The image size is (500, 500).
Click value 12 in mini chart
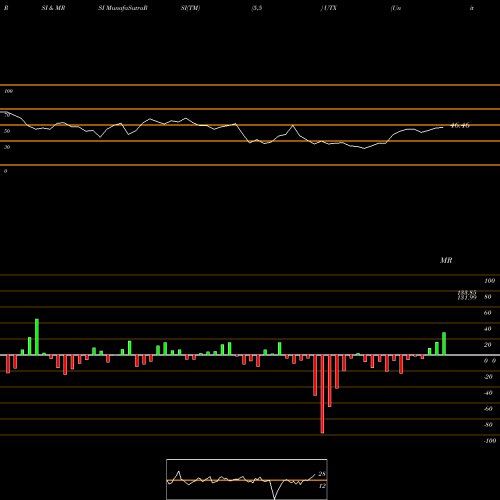(x=322, y=486)
